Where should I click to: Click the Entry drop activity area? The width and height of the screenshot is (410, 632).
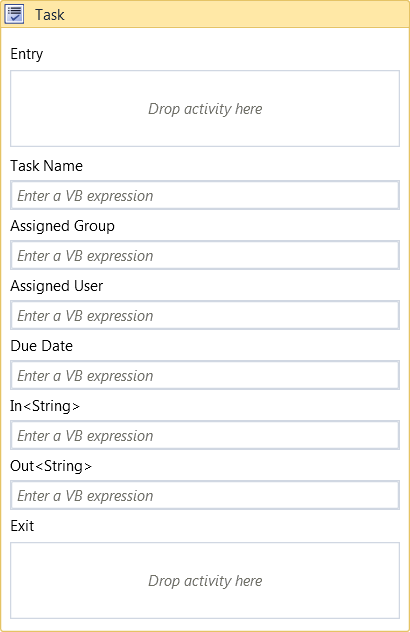(x=205, y=108)
